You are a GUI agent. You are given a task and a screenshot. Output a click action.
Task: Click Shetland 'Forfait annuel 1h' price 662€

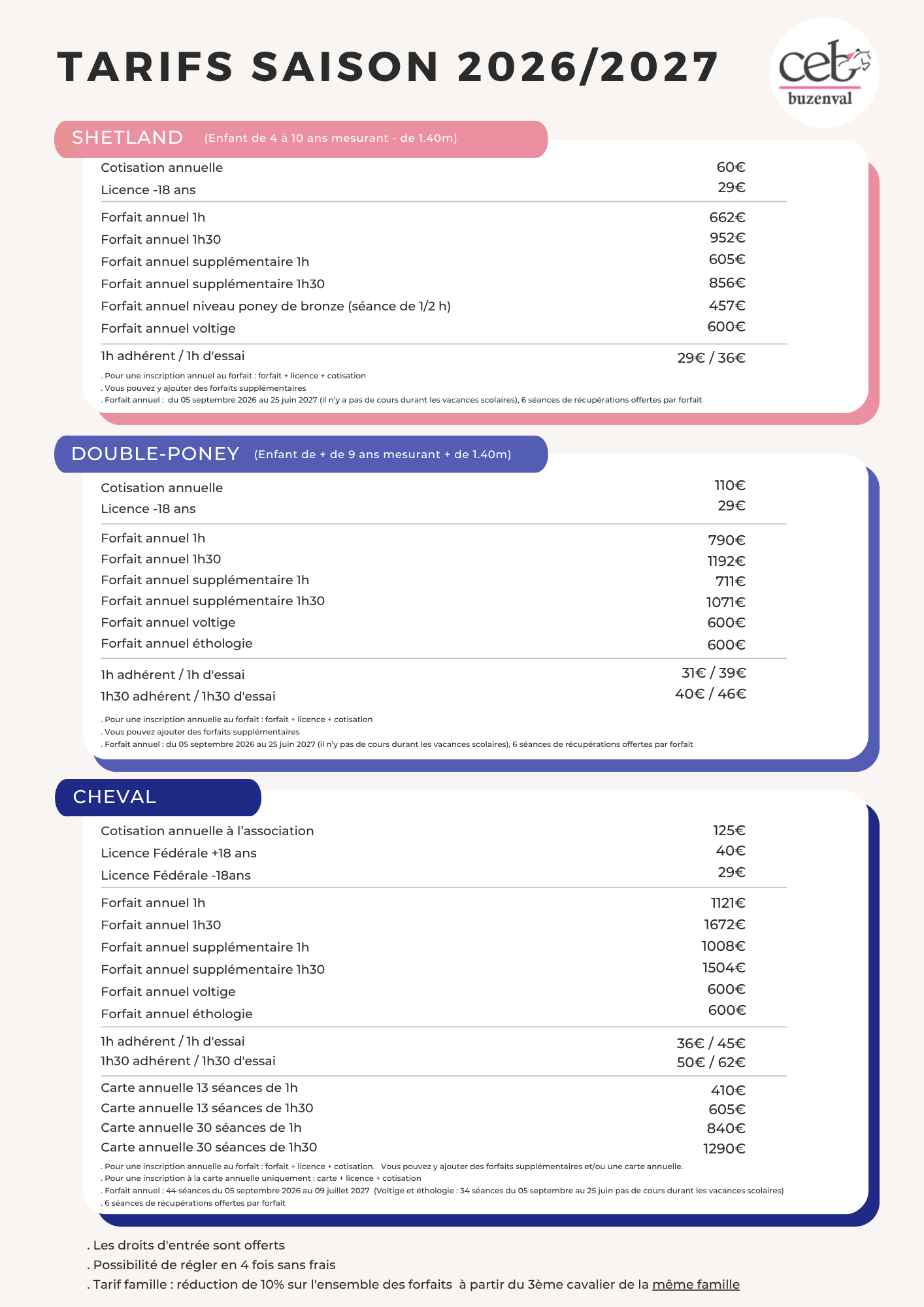(727, 217)
